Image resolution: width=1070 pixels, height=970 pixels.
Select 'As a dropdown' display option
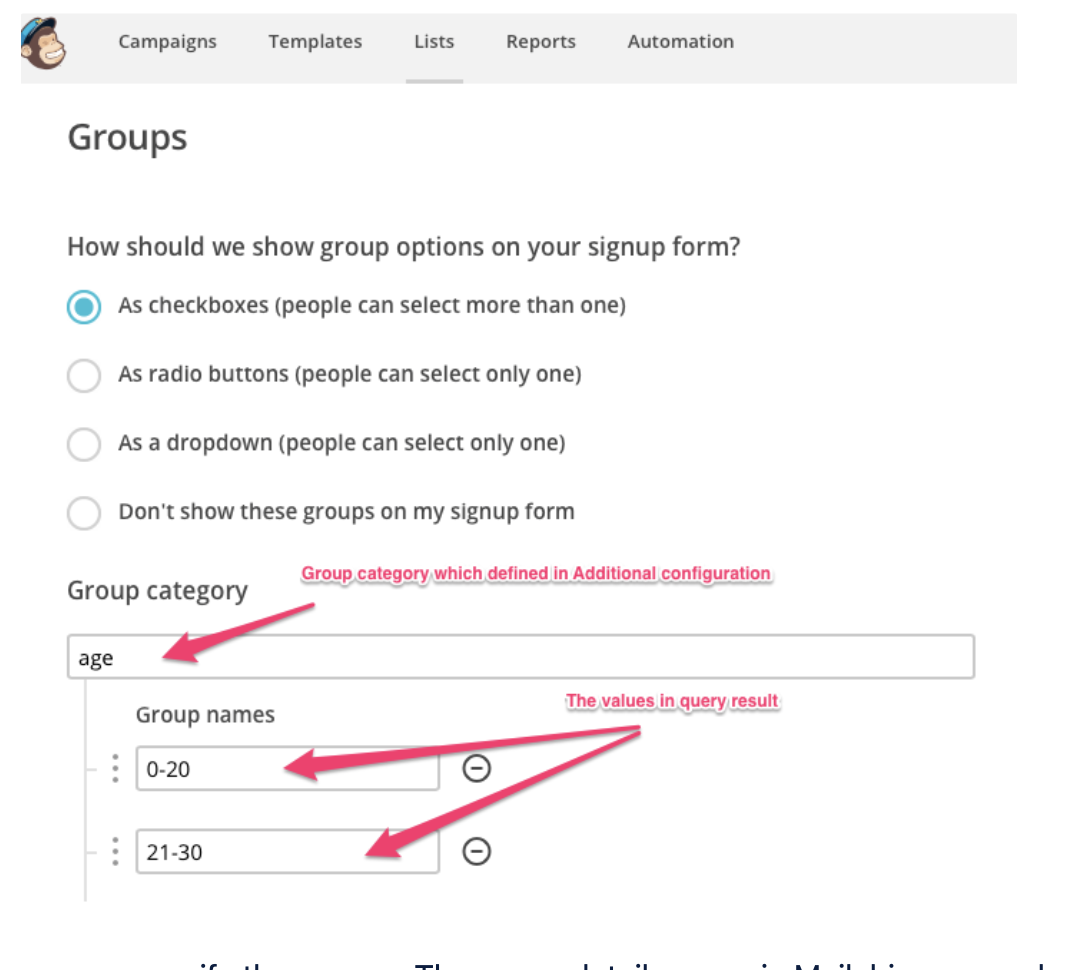pyautogui.click(x=84, y=444)
